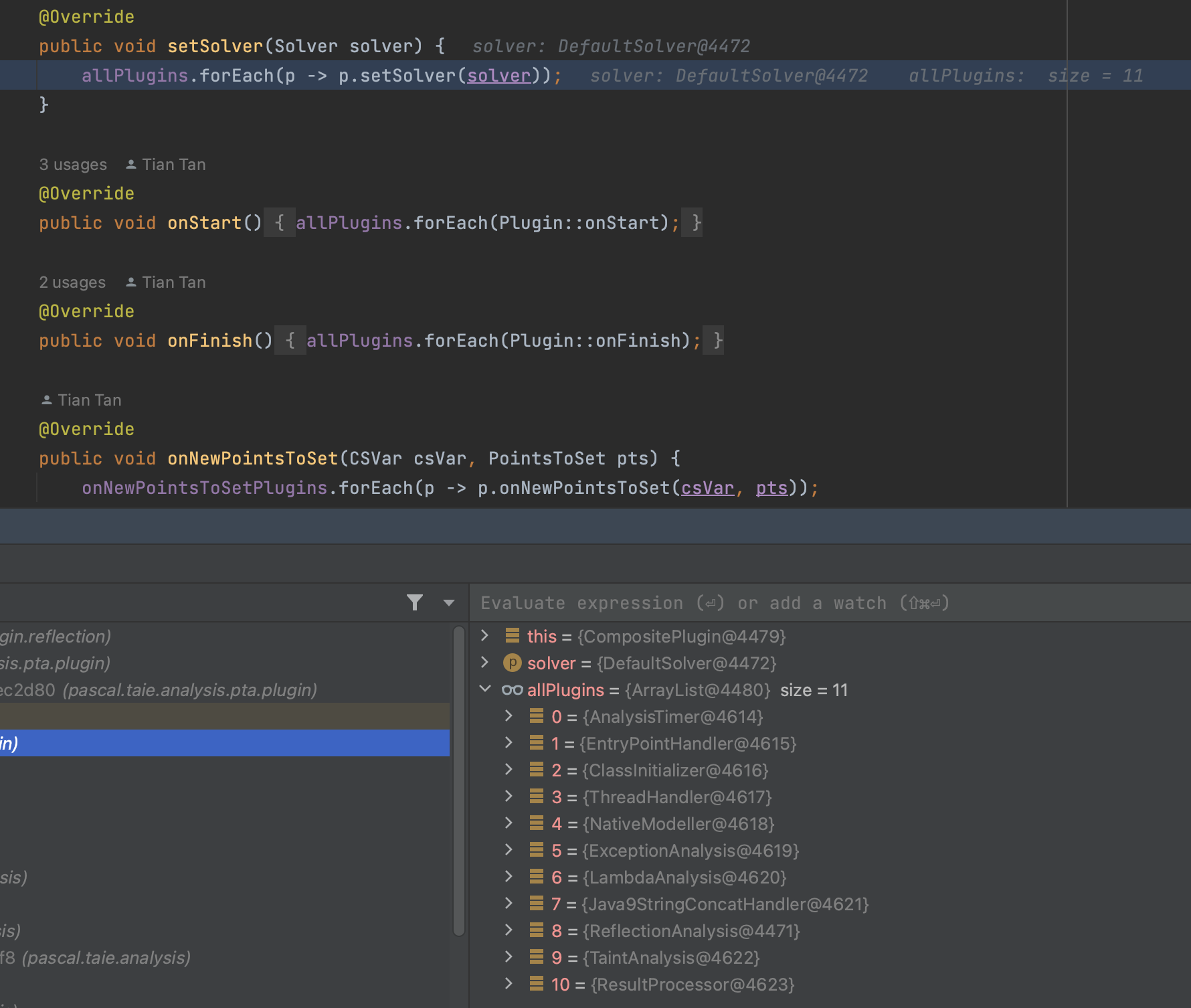This screenshot has height=1008, width=1191.
Task: Click the frames filter funnel icon
Action: pos(415,603)
